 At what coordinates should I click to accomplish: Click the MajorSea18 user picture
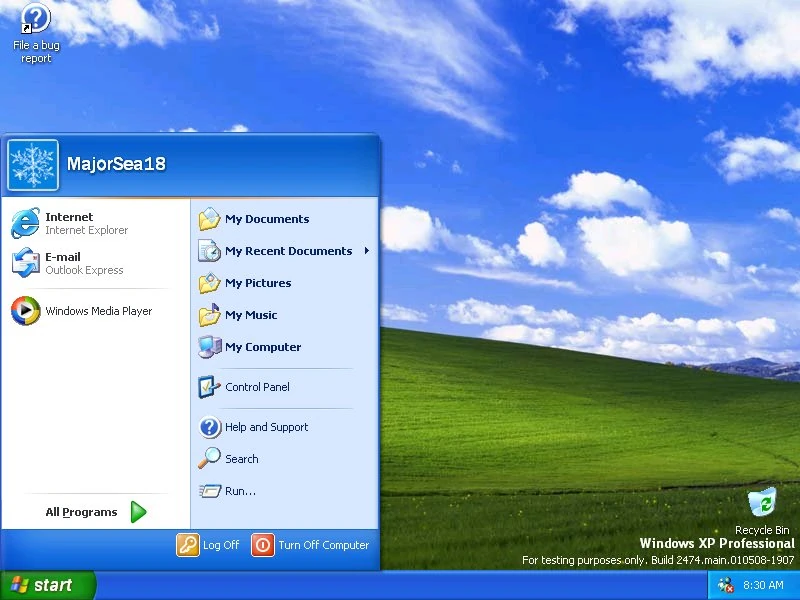tap(33, 164)
